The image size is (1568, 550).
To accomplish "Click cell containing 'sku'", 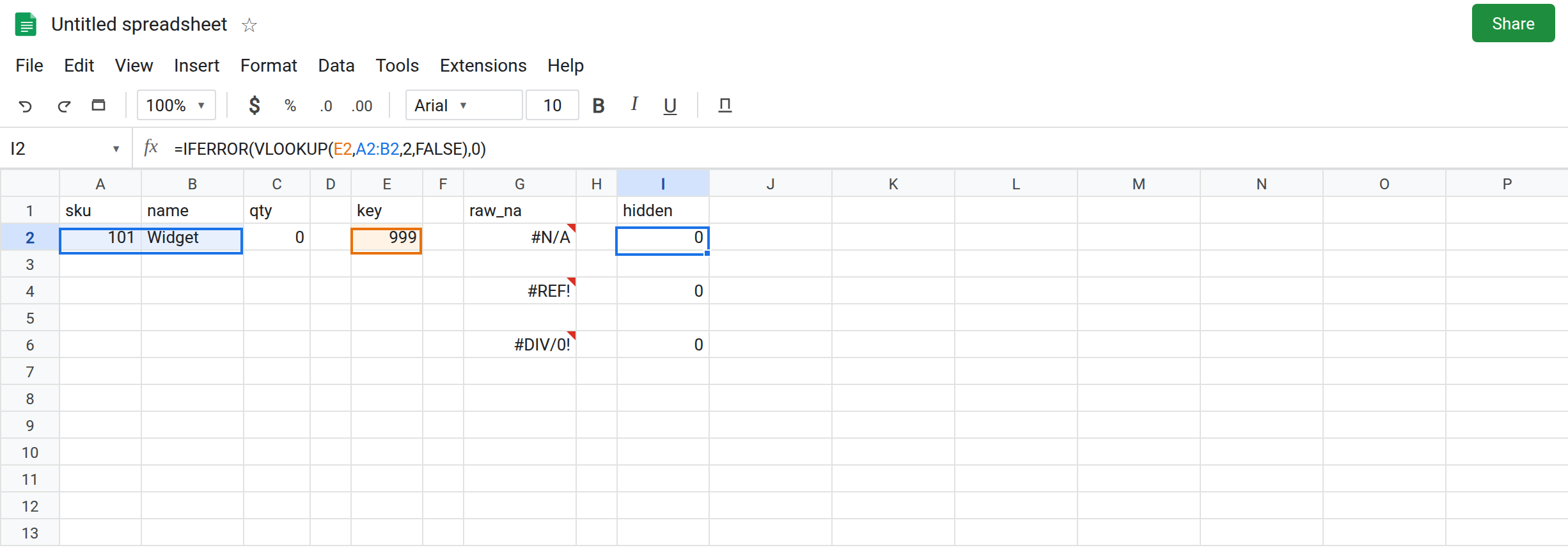I will [x=100, y=210].
